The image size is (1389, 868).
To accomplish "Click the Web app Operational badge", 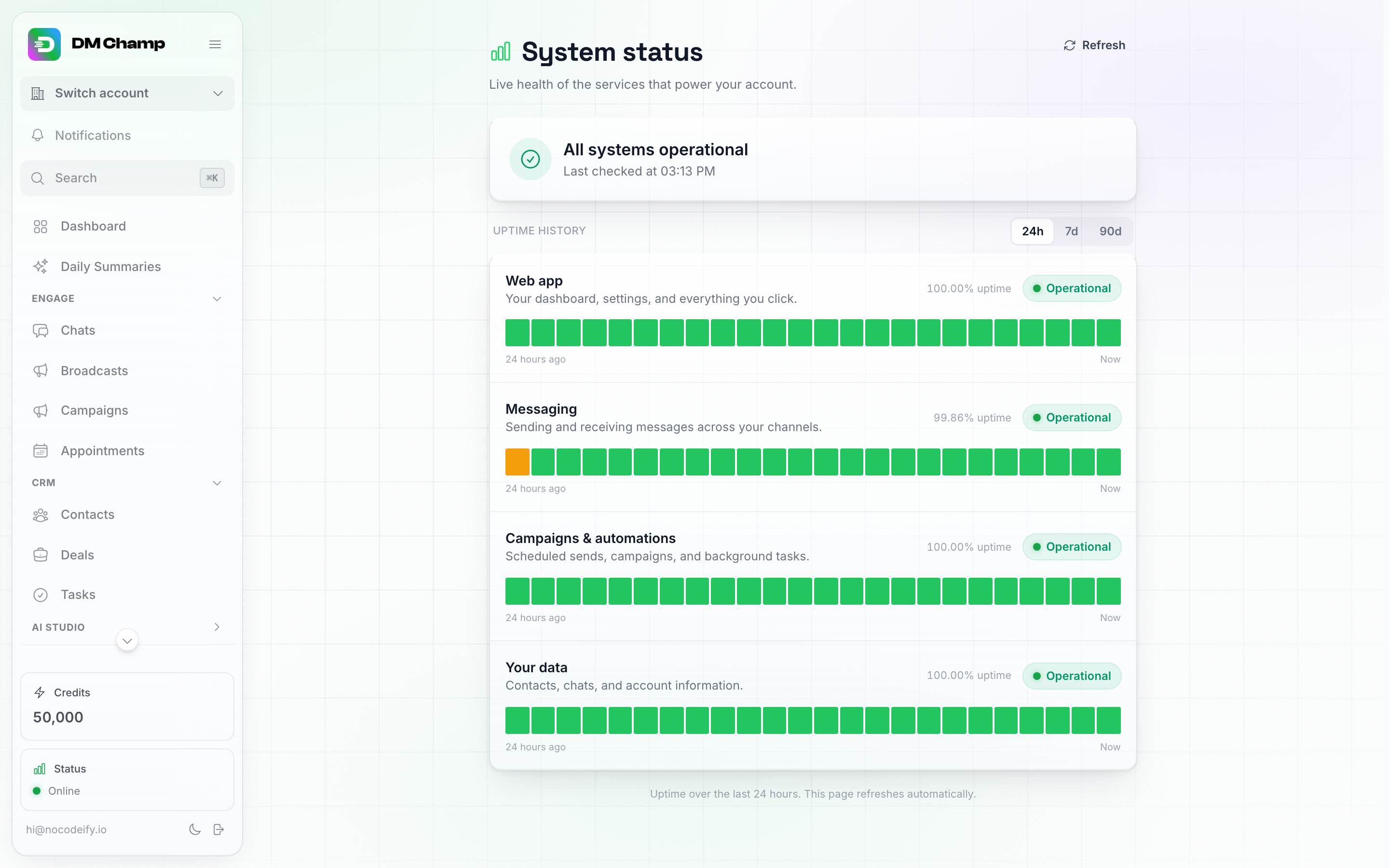I will (x=1072, y=288).
